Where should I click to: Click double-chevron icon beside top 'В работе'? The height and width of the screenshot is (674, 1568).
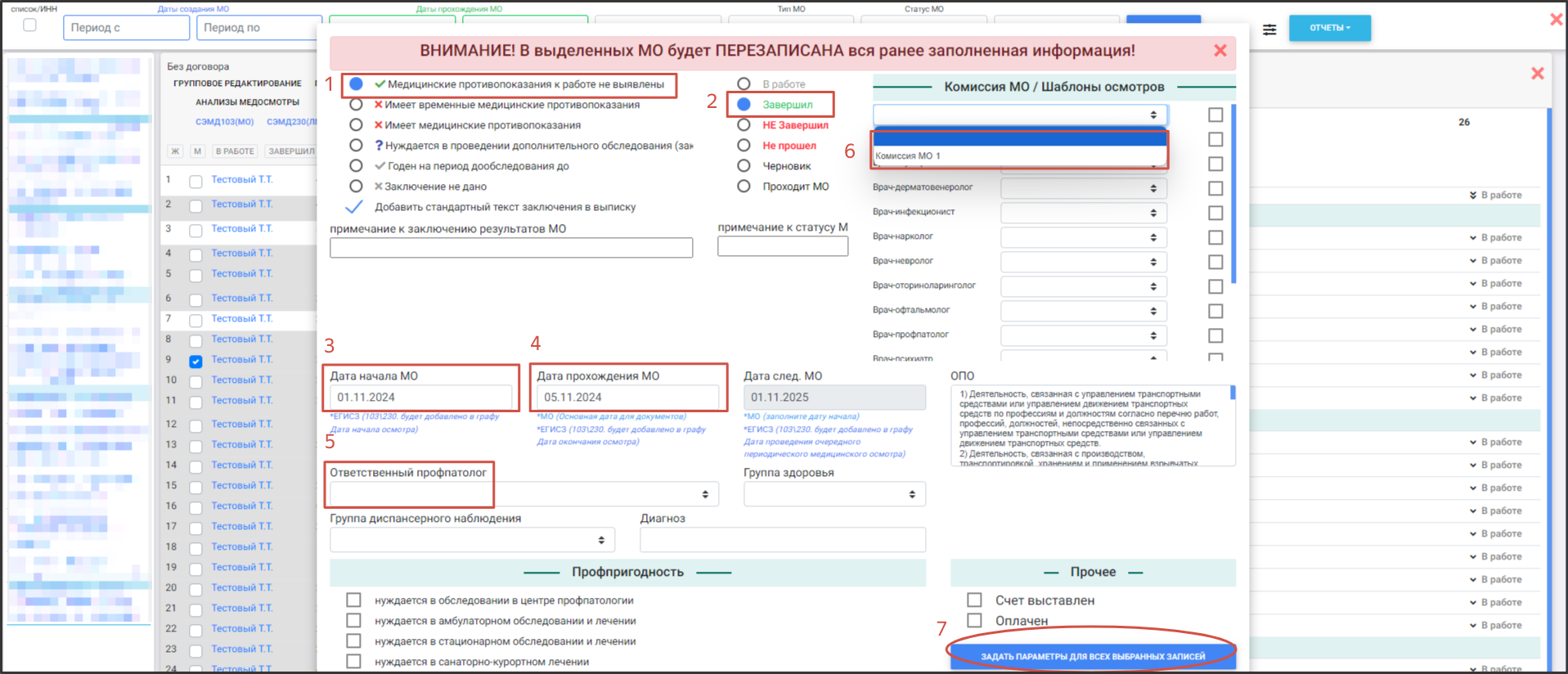coord(1472,195)
